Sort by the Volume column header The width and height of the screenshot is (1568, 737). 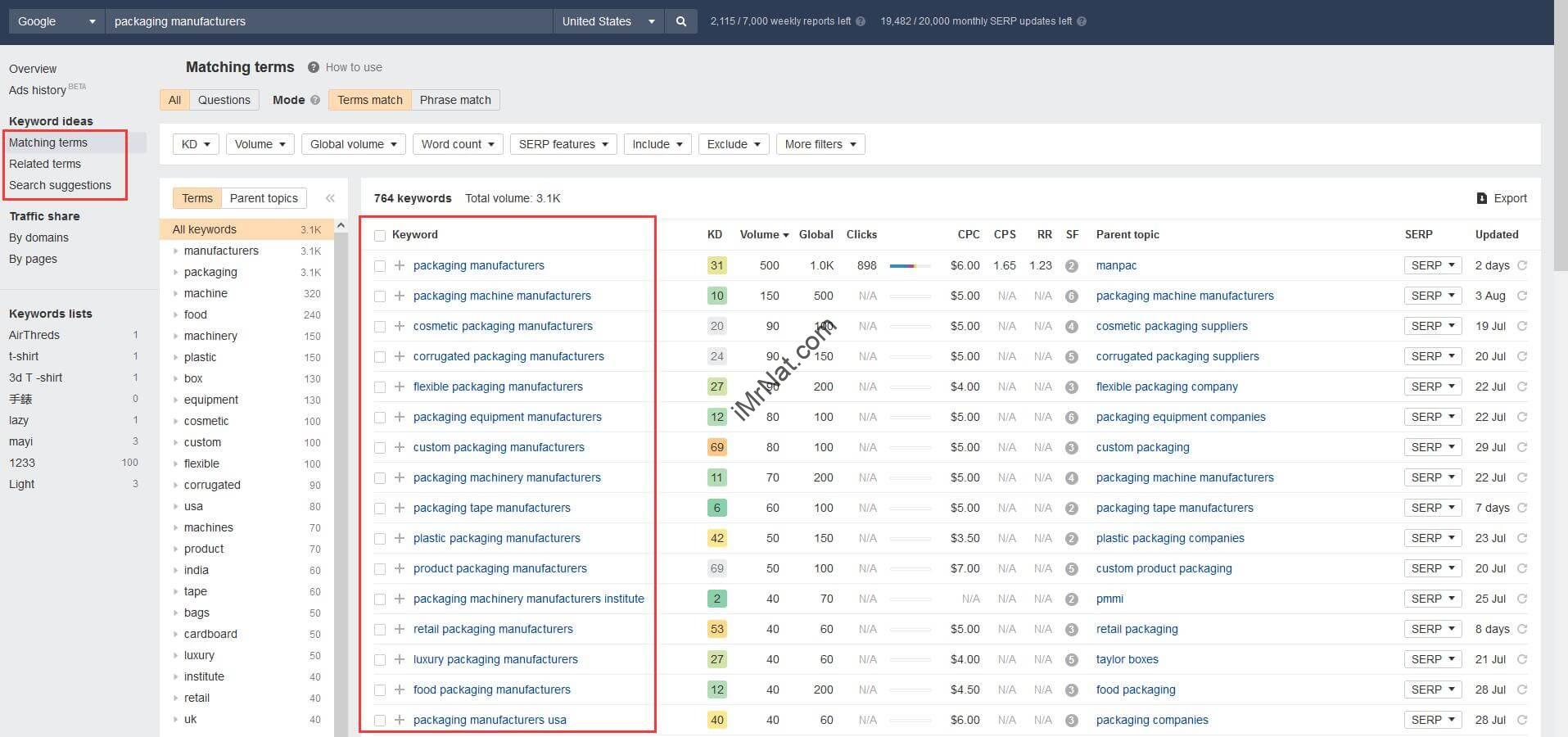pyautogui.click(x=764, y=234)
